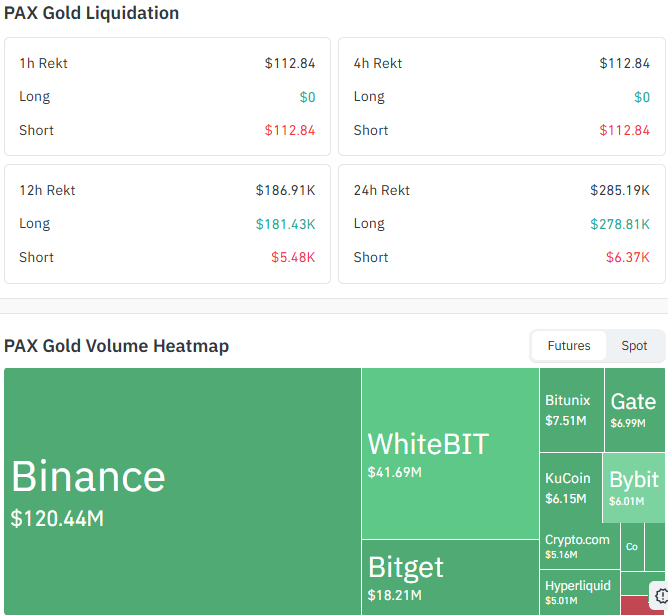Click the 4h Rekt total $112.84
The height and width of the screenshot is (615, 668).
pyautogui.click(x=625, y=63)
